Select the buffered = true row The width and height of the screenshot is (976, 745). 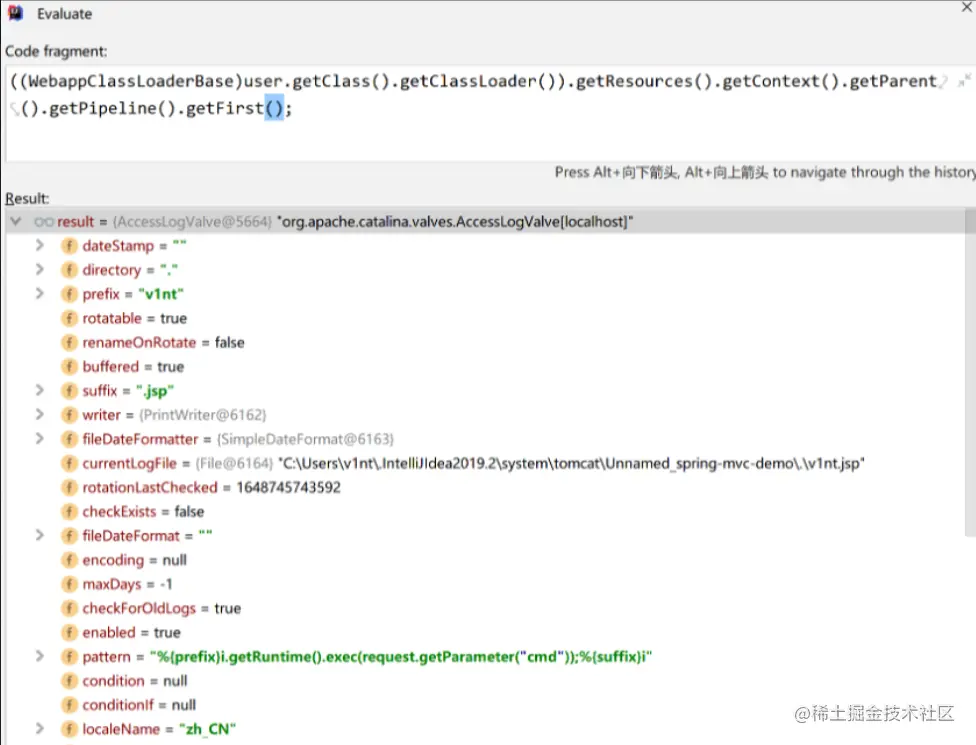[x=486, y=367]
